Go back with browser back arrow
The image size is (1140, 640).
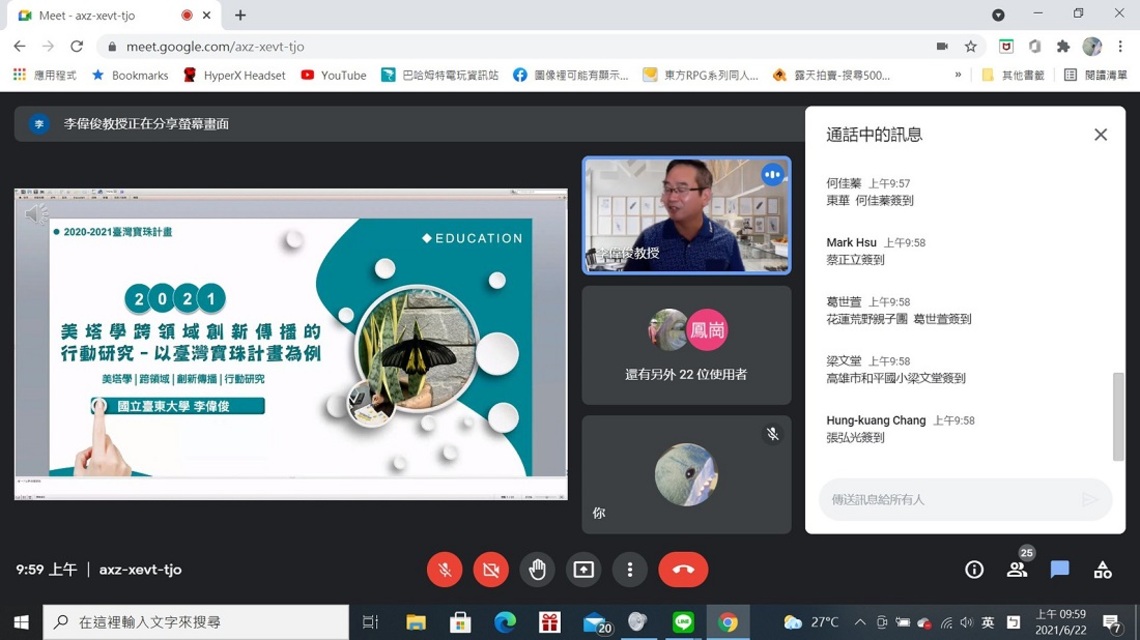(20, 47)
